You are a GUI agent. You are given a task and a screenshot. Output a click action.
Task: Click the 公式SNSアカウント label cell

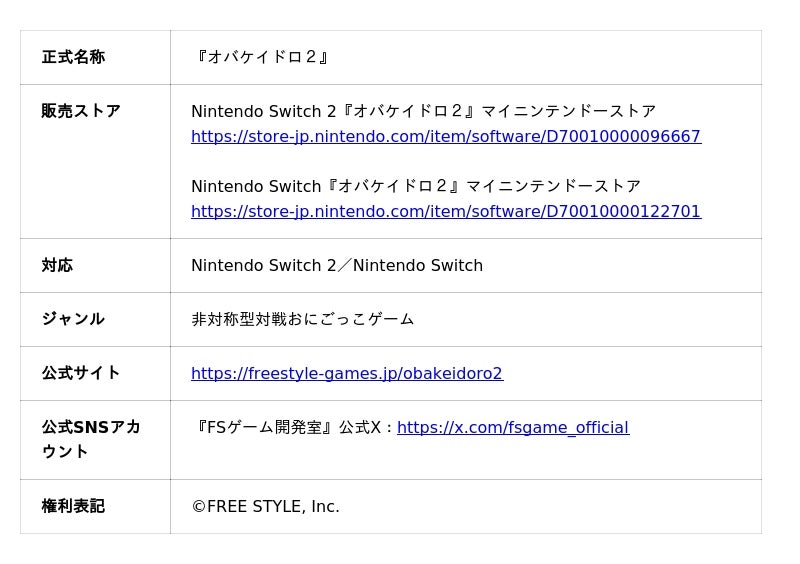coord(95,440)
